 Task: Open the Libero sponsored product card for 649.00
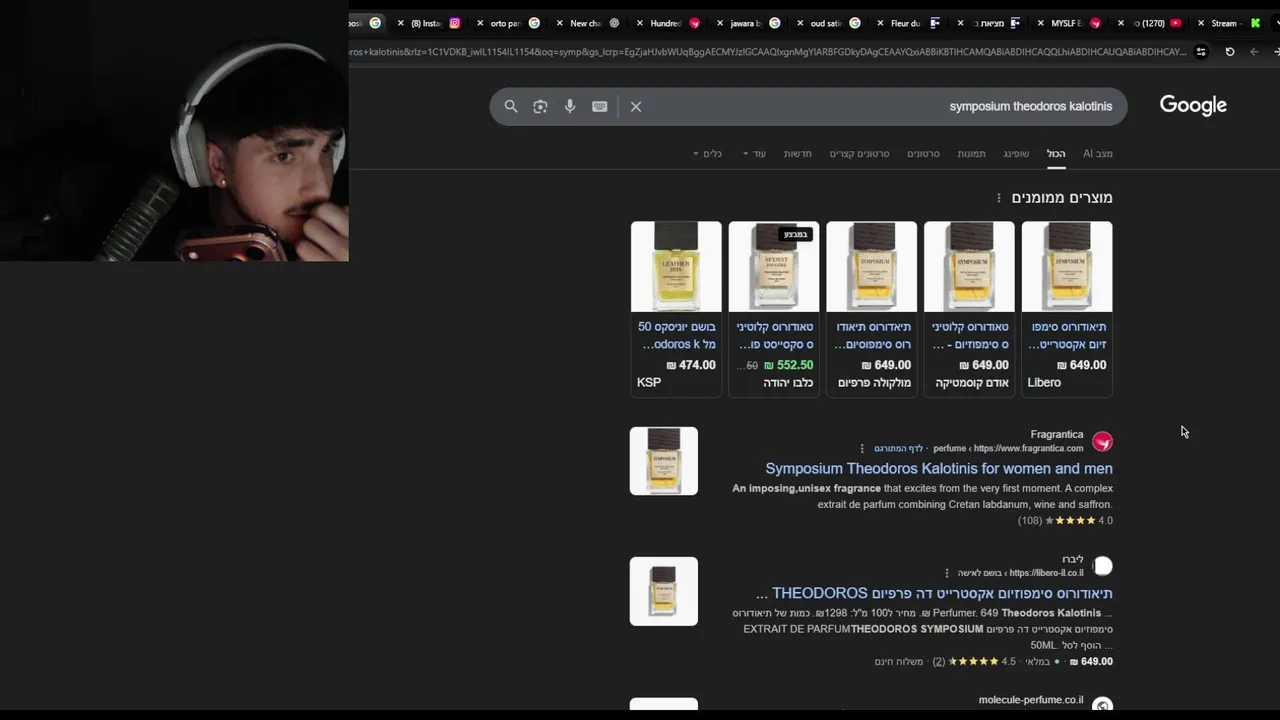tap(1067, 308)
